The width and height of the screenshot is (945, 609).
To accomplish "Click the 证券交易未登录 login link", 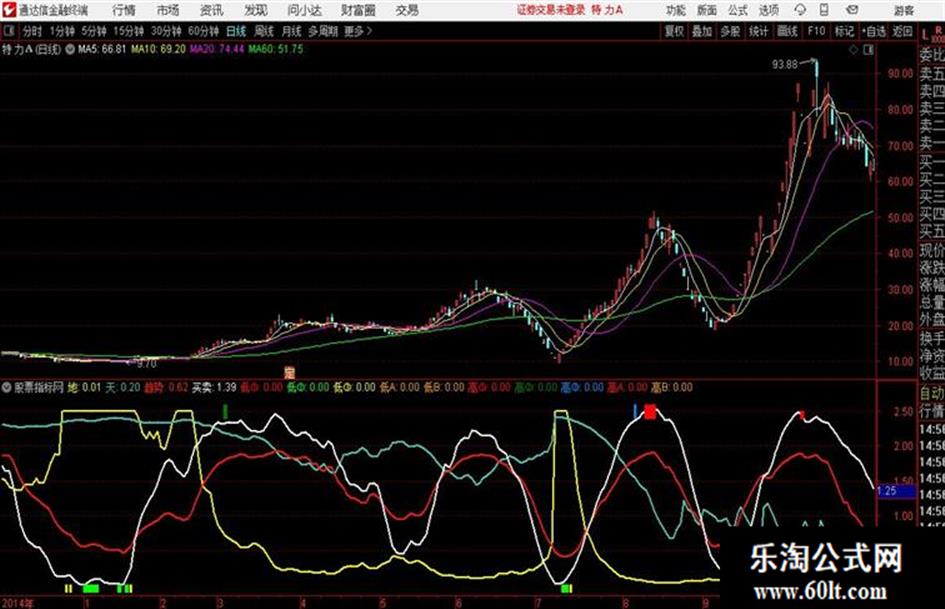I will click(x=551, y=10).
